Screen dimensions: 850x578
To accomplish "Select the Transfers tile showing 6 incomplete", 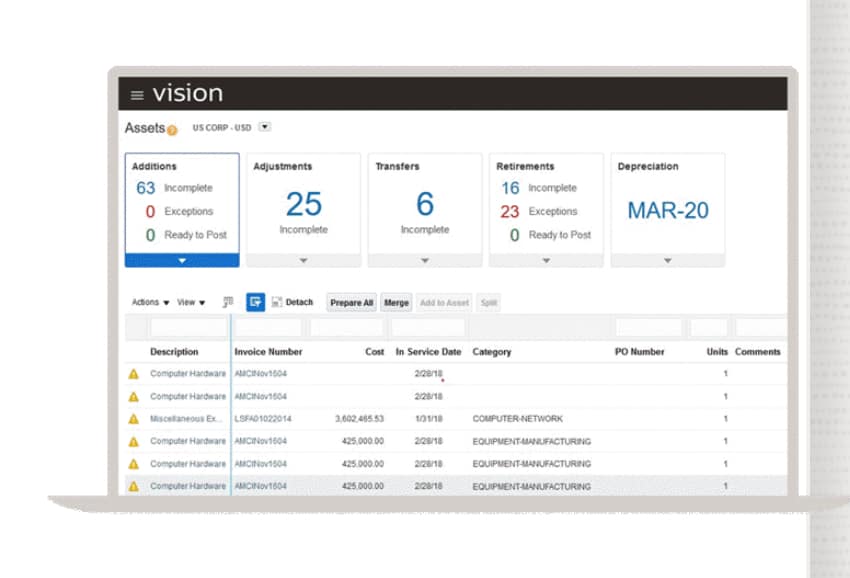I will tap(425, 205).
